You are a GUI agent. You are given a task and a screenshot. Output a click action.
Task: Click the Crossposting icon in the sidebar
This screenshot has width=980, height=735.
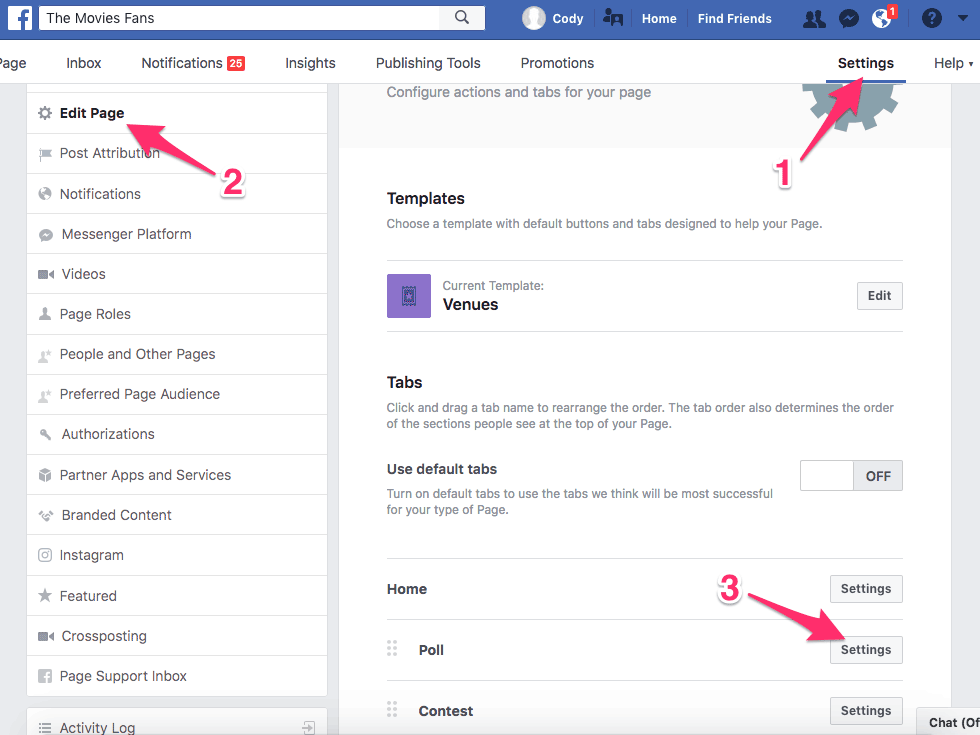tap(44, 635)
